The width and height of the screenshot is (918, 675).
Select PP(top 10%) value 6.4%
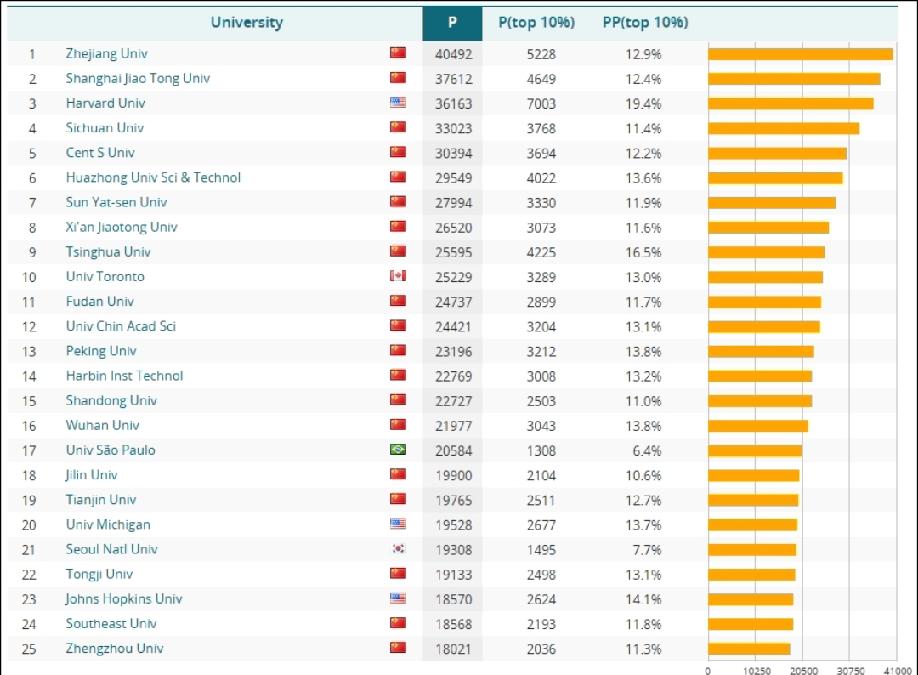(646, 451)
